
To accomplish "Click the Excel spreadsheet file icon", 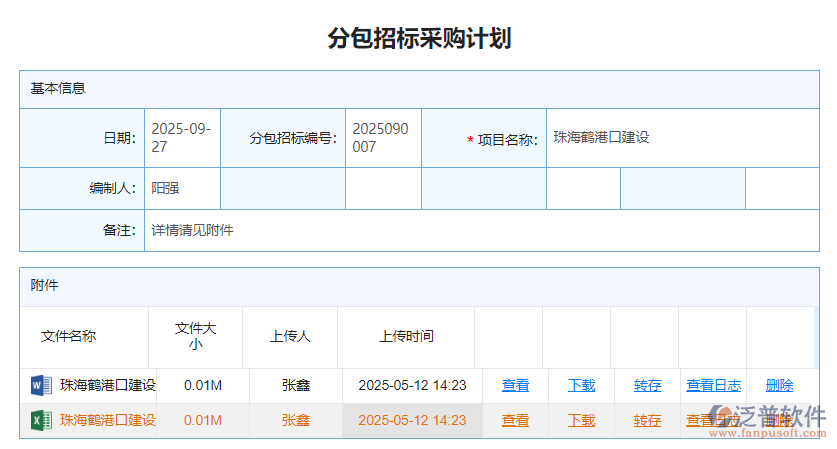I will coord(41,420).
